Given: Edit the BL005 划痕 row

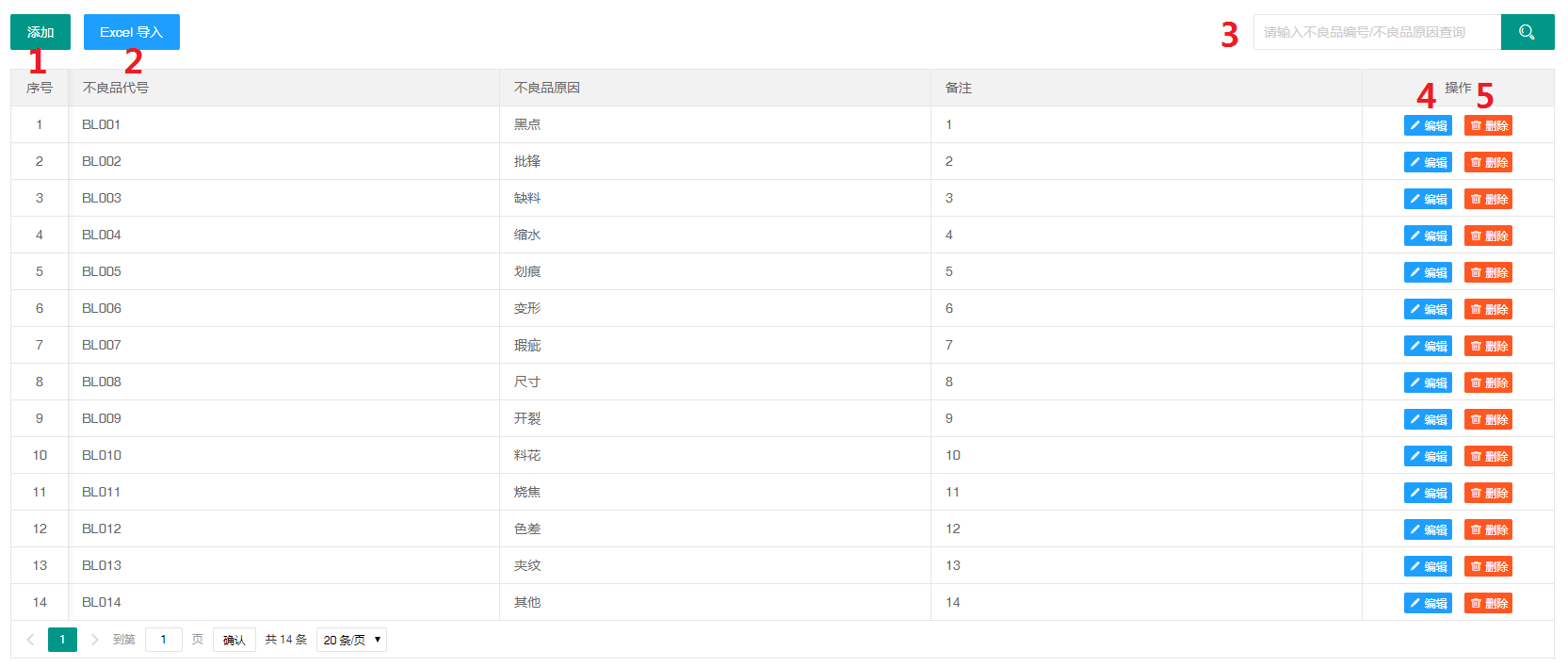Looking at the screenshot, I should click(x=1428, y=272).
